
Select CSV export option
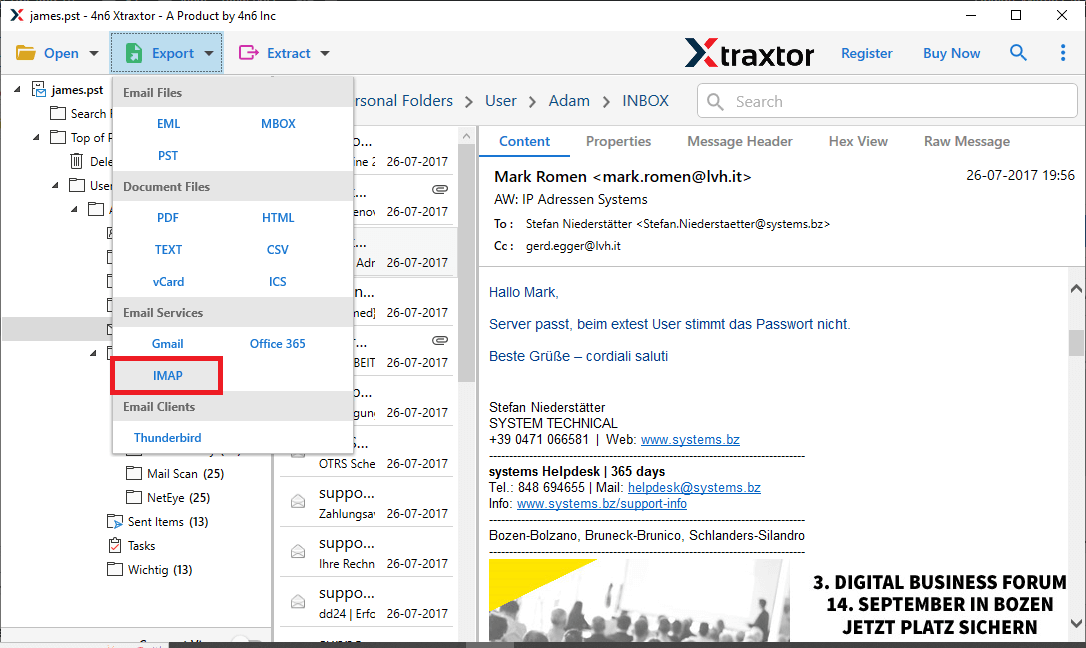coord(277,249)
